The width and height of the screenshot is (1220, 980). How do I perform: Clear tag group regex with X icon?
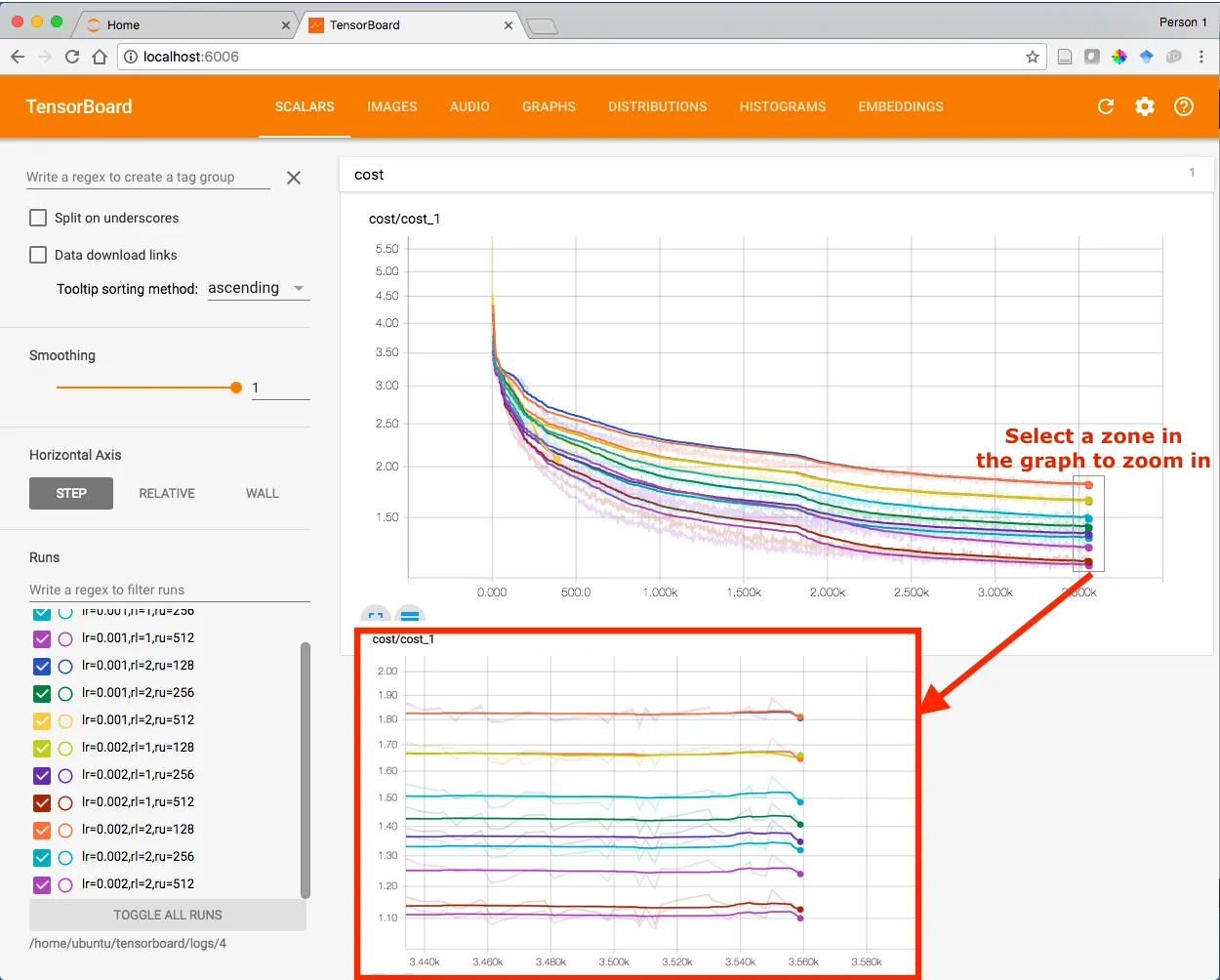(294, 178)
